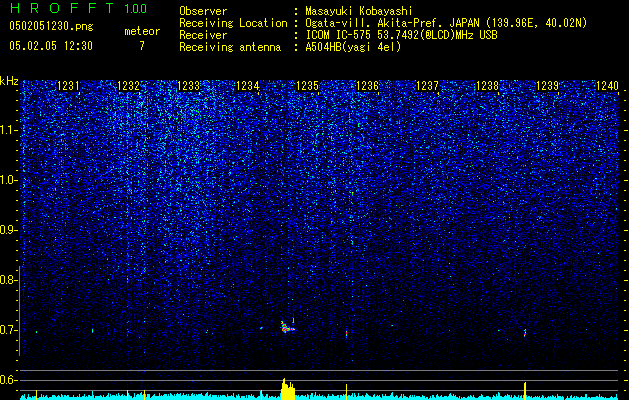Click the yellow power spike below 1236

click(346, 392)
